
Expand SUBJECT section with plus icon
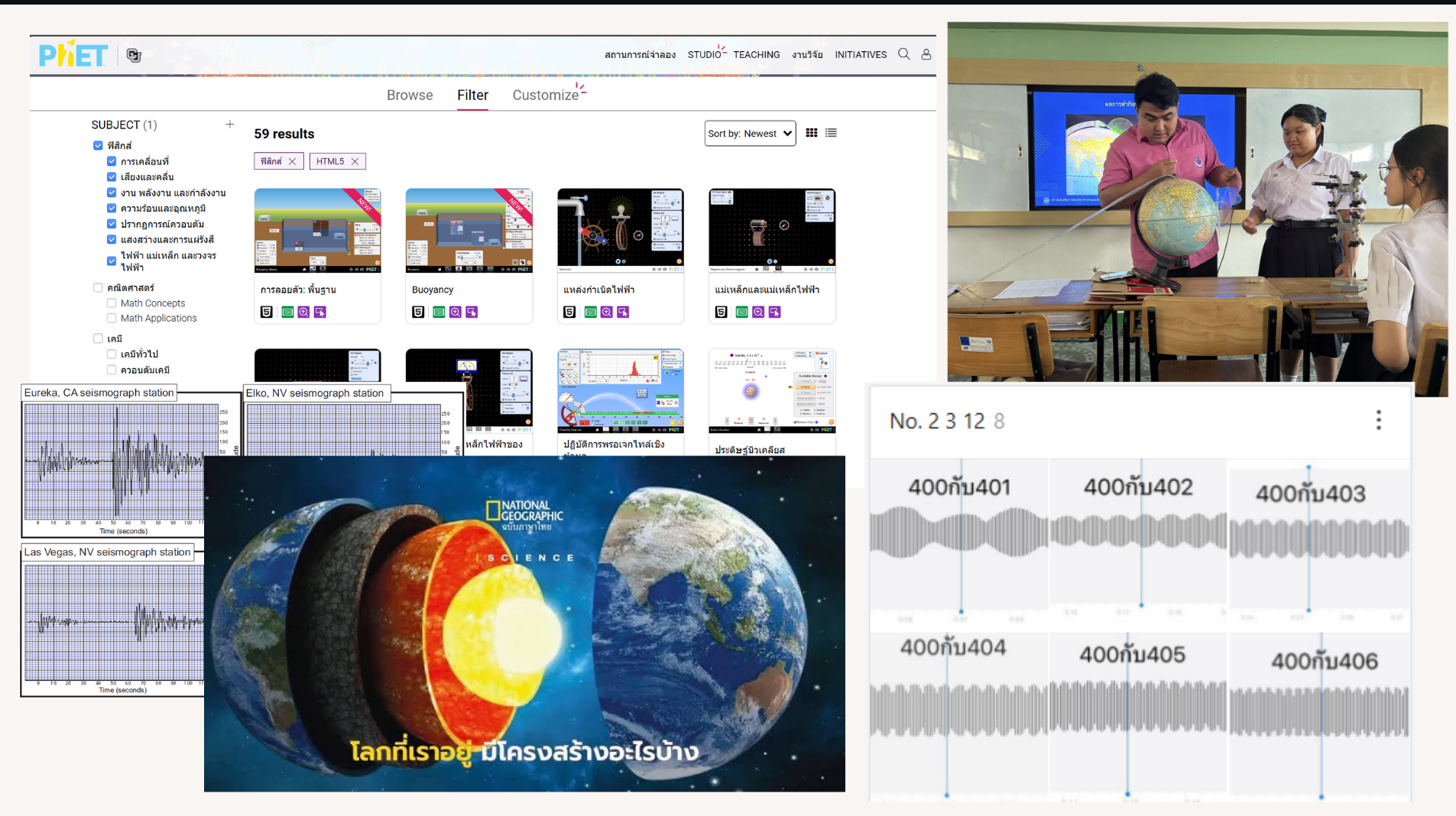click(x=229, y=124)
